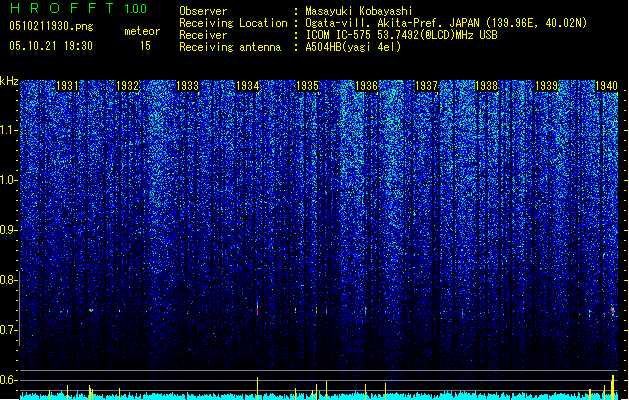
Task: Click the 1939 time marker
Action: (x=546, y=86)
